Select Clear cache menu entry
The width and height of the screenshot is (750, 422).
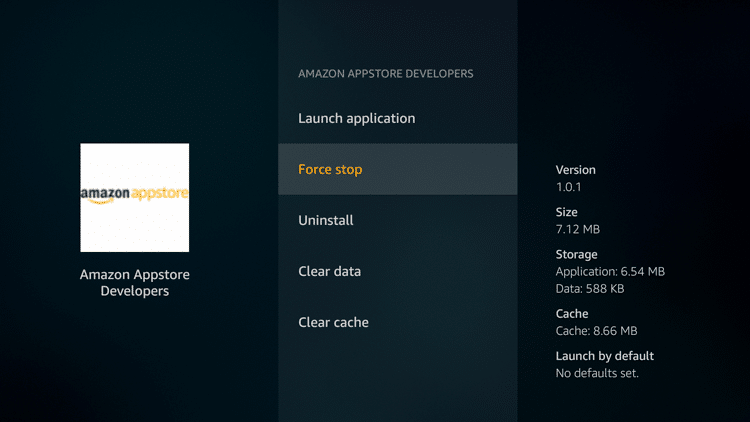pyautogui.click(x=397, y=322)
